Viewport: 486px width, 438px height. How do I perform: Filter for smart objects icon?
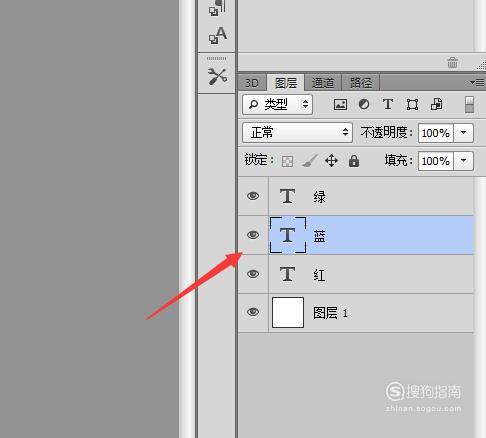click(x=437, y=104)
